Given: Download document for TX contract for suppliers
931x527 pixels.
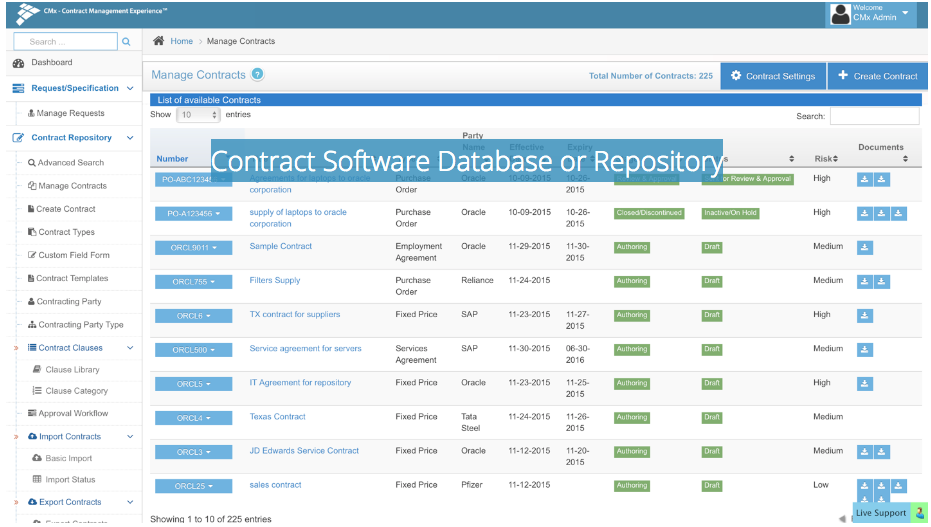Looking at the screenshot, I should pos(864,316).
